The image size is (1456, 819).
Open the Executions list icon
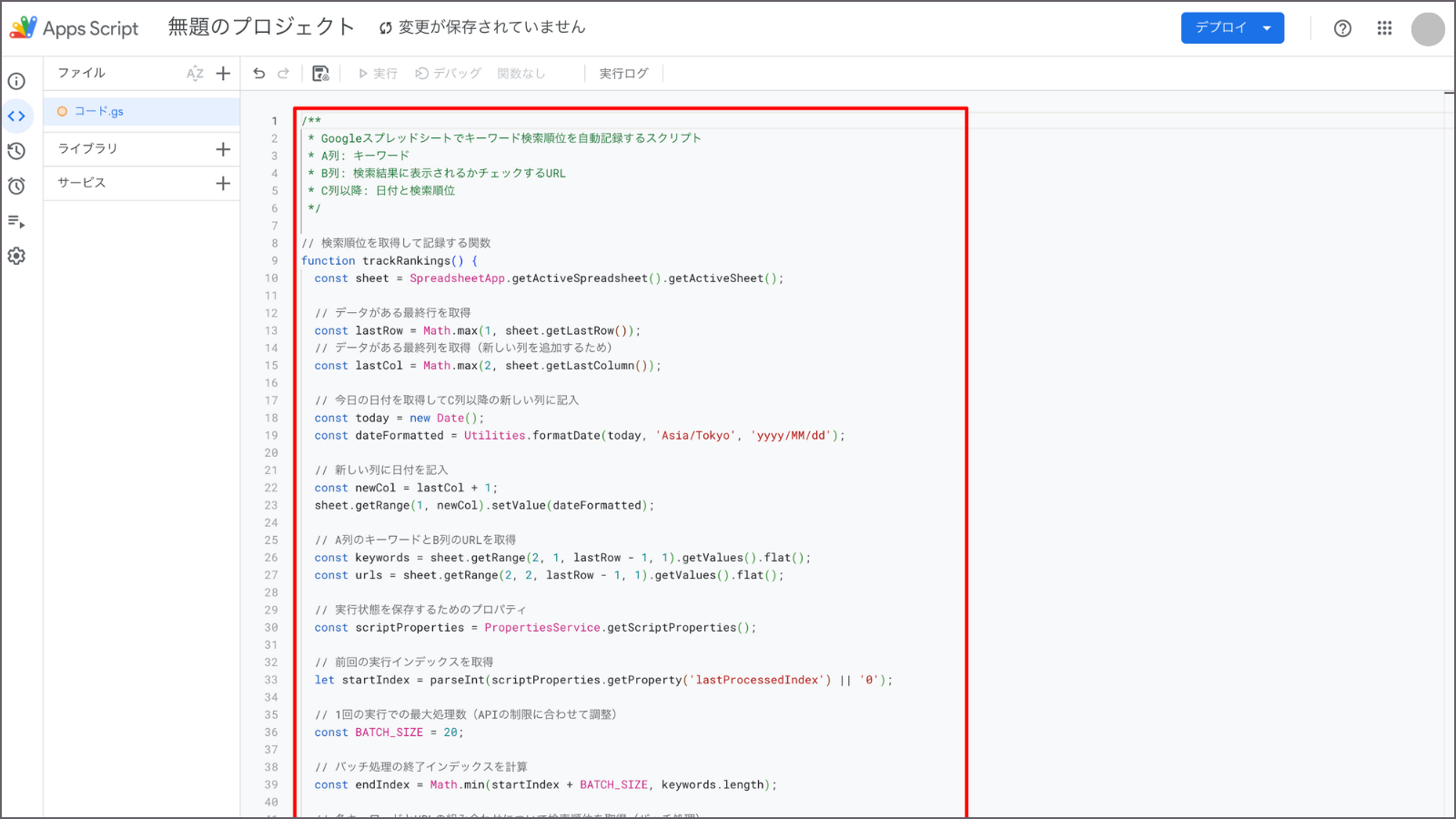click(16, 221)
